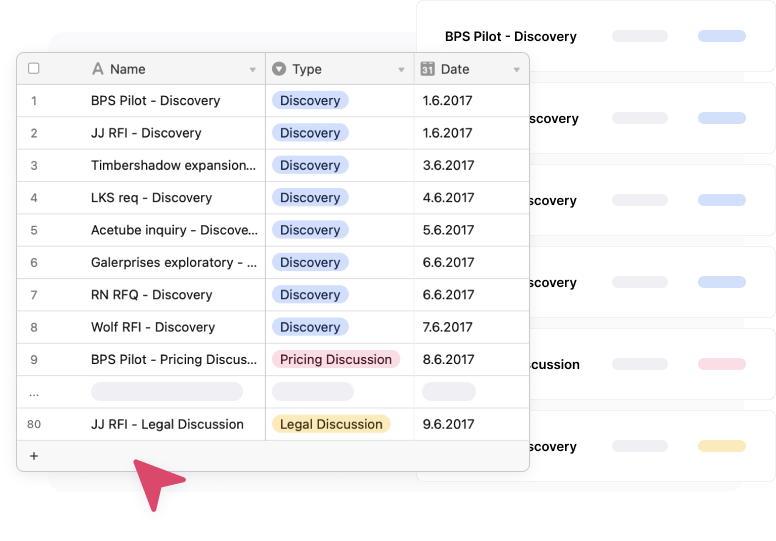776x541 pixels.
Task: Select the JJ RFI - Discovery record name
Action: pyautogui.click(x=146, y=133)
